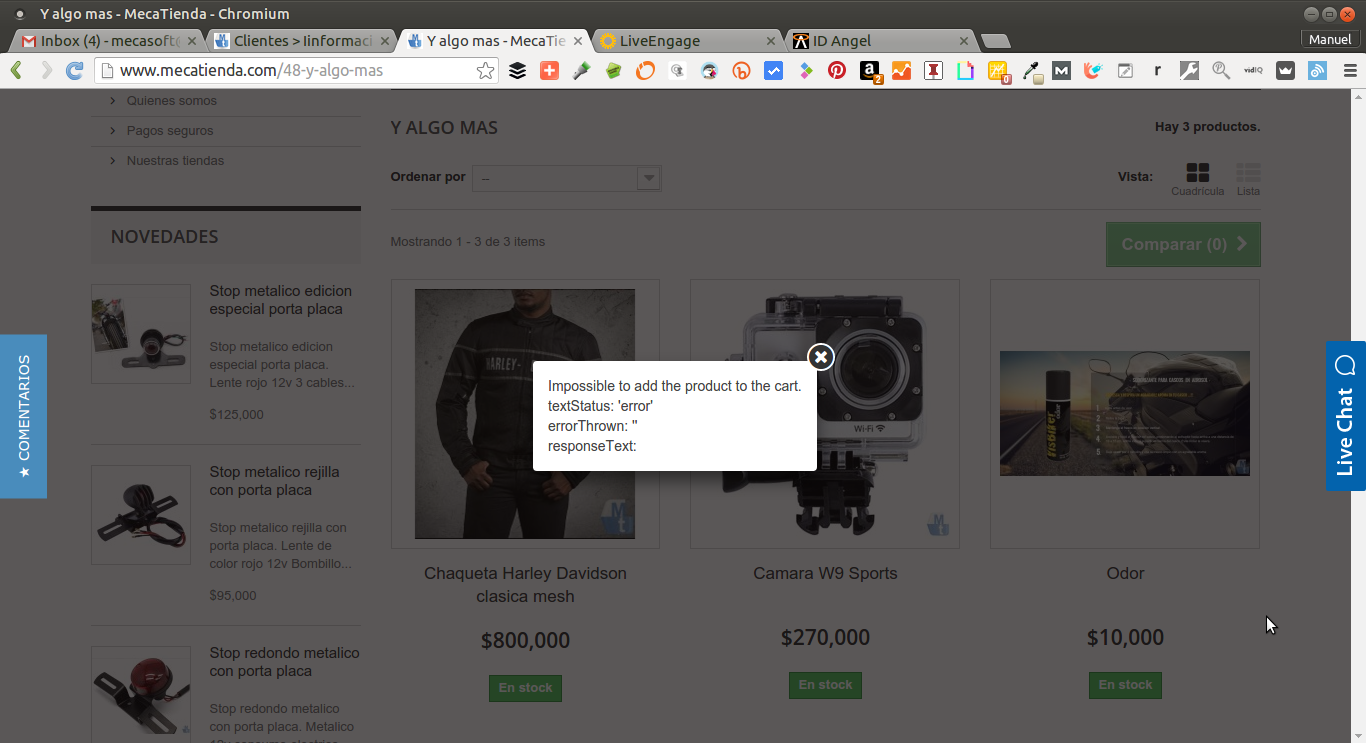Click the $125,000 price text
Image resolution: width=1366 pixels, height=743 pixels.
coord(237,414)
